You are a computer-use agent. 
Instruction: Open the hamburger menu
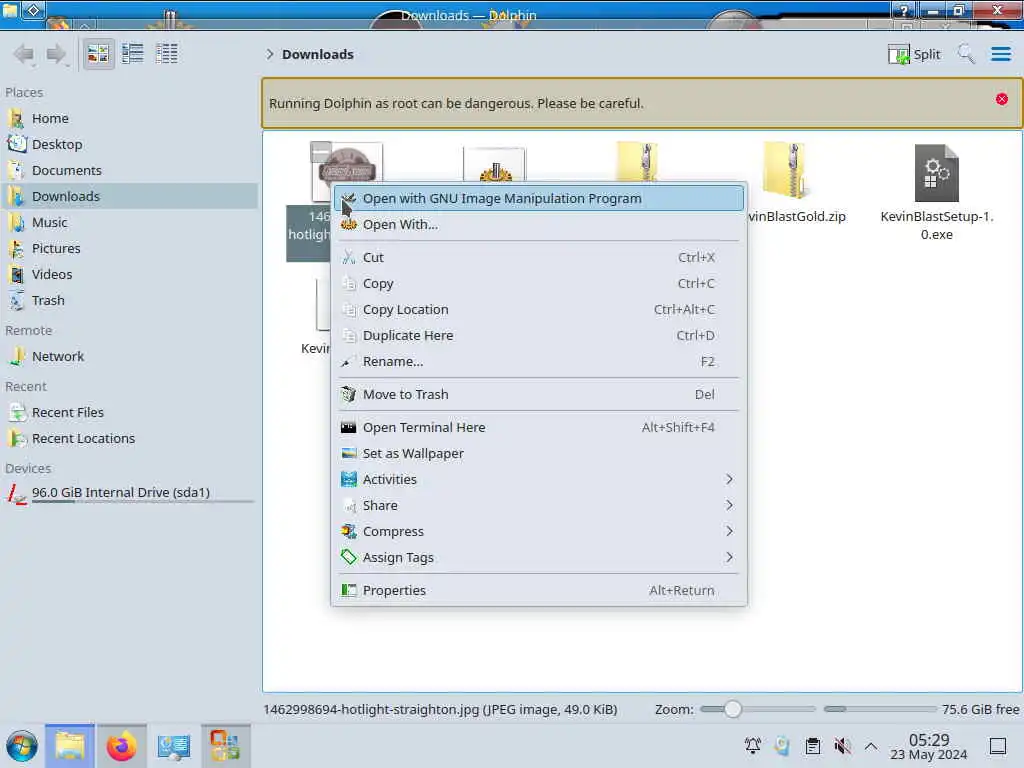click(x=1000, y=54)
